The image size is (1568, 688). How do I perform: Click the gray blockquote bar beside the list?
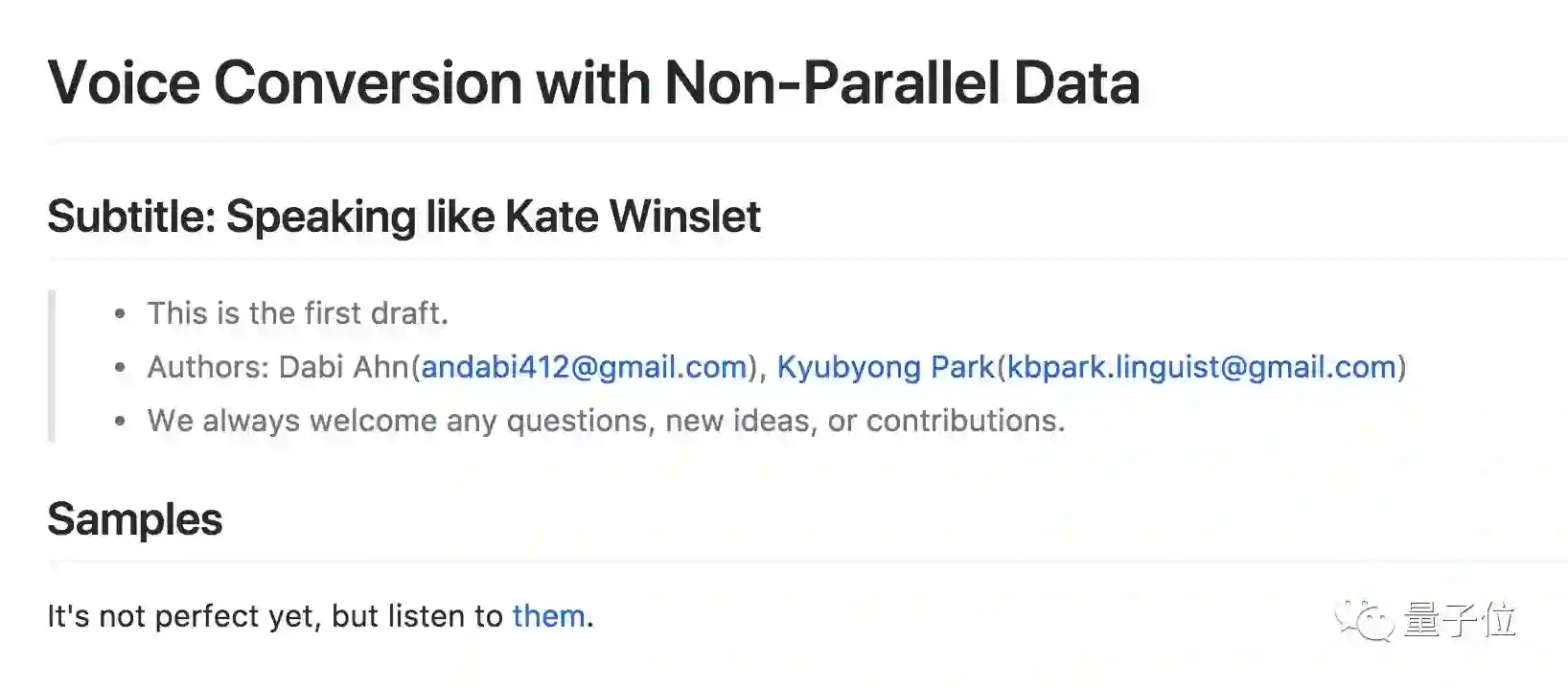point(52,366)
